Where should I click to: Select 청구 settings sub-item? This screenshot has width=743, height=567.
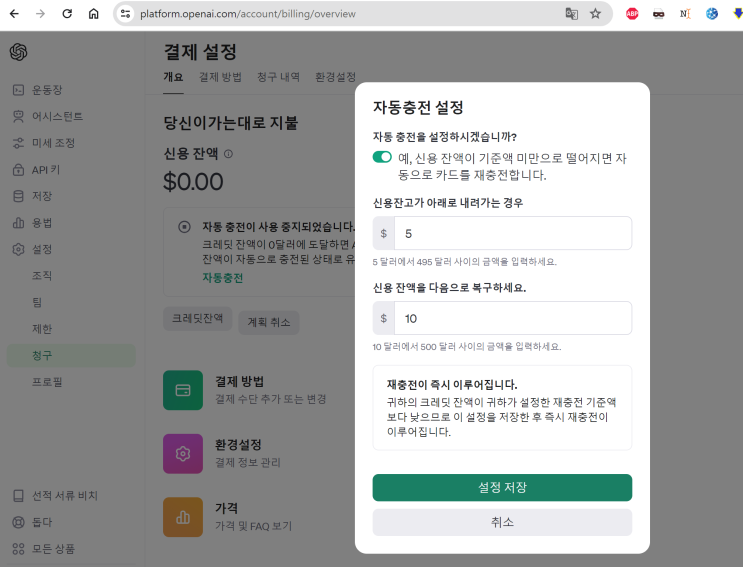click(x=71, y=355)
